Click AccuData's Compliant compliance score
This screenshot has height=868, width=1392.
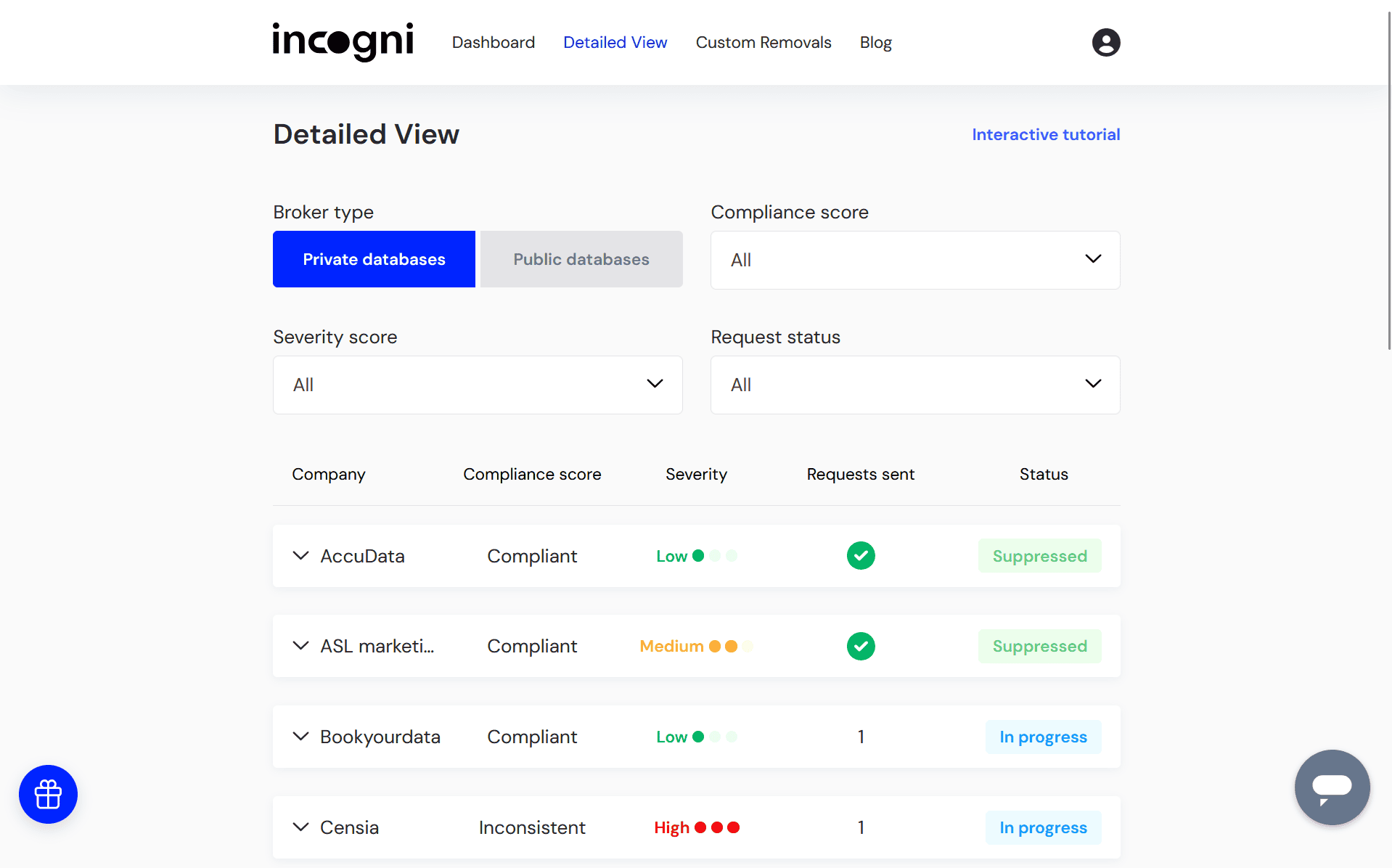coord(532,556)
